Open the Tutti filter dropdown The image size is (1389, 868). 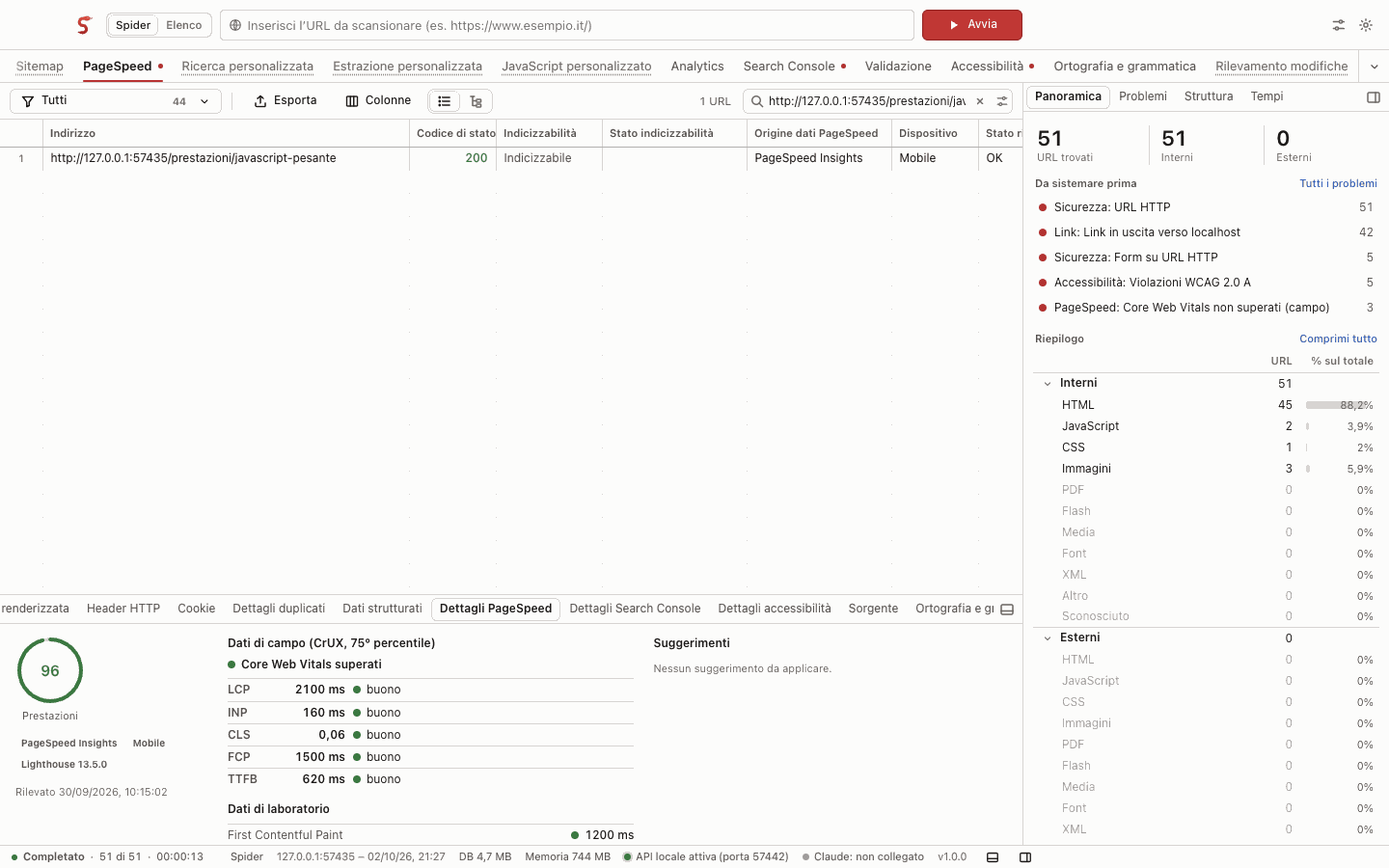116,101
